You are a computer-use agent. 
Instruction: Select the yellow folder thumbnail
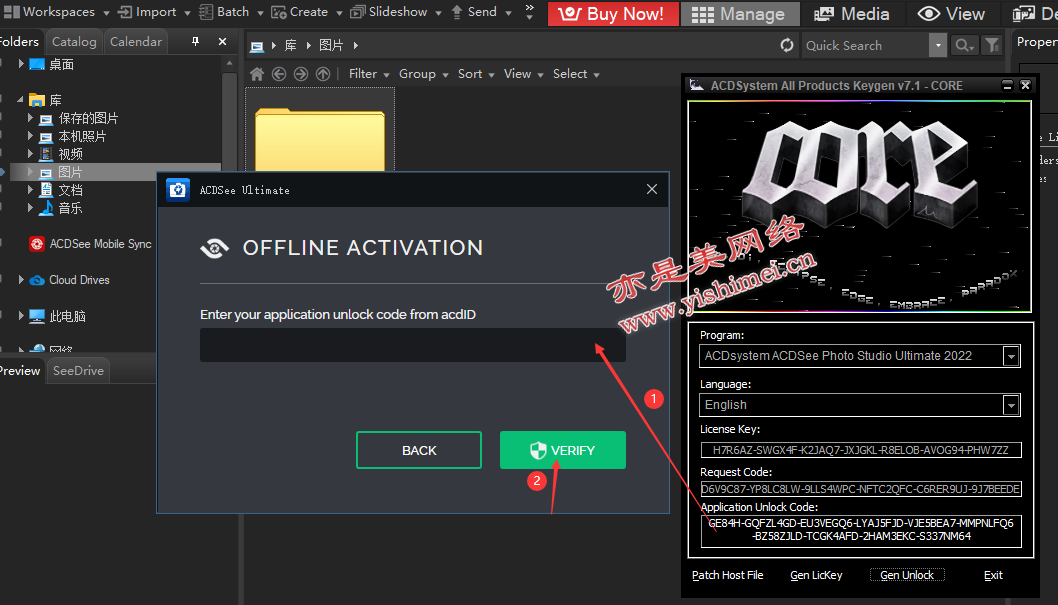point(320,140)
